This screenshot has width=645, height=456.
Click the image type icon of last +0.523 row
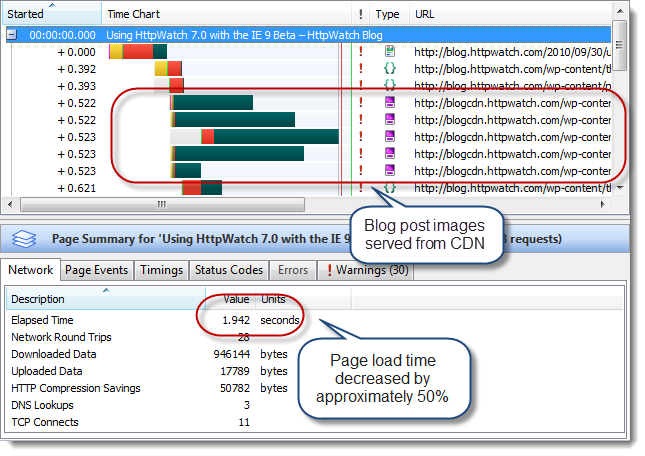[390, 171]
